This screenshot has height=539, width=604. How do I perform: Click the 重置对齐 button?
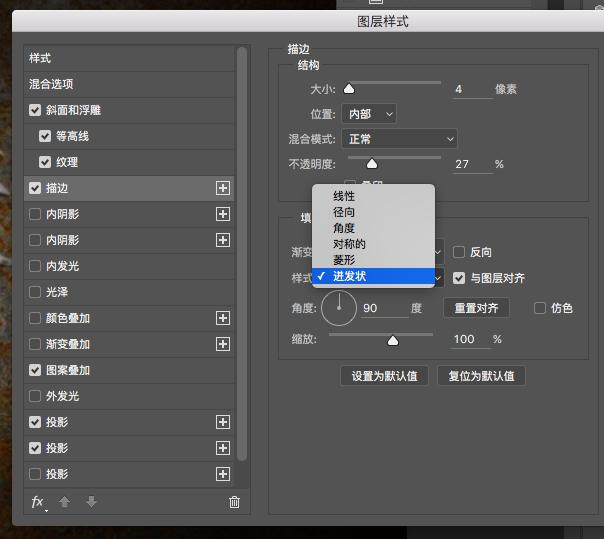(476, 308)
